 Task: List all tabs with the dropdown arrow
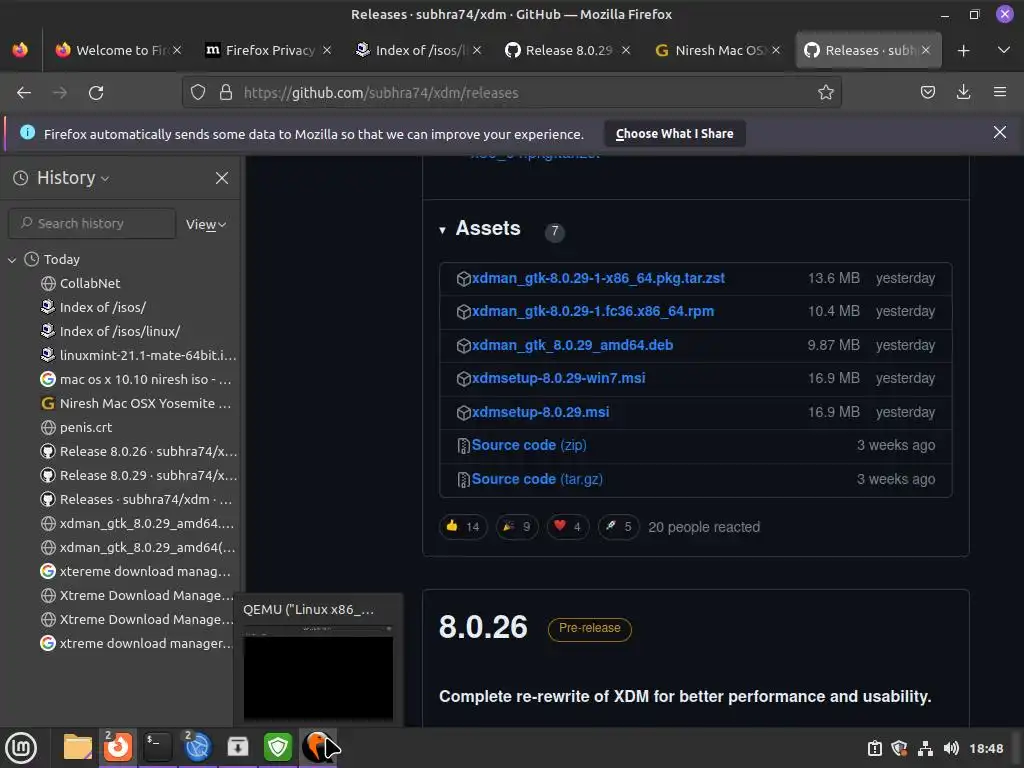1004,50
